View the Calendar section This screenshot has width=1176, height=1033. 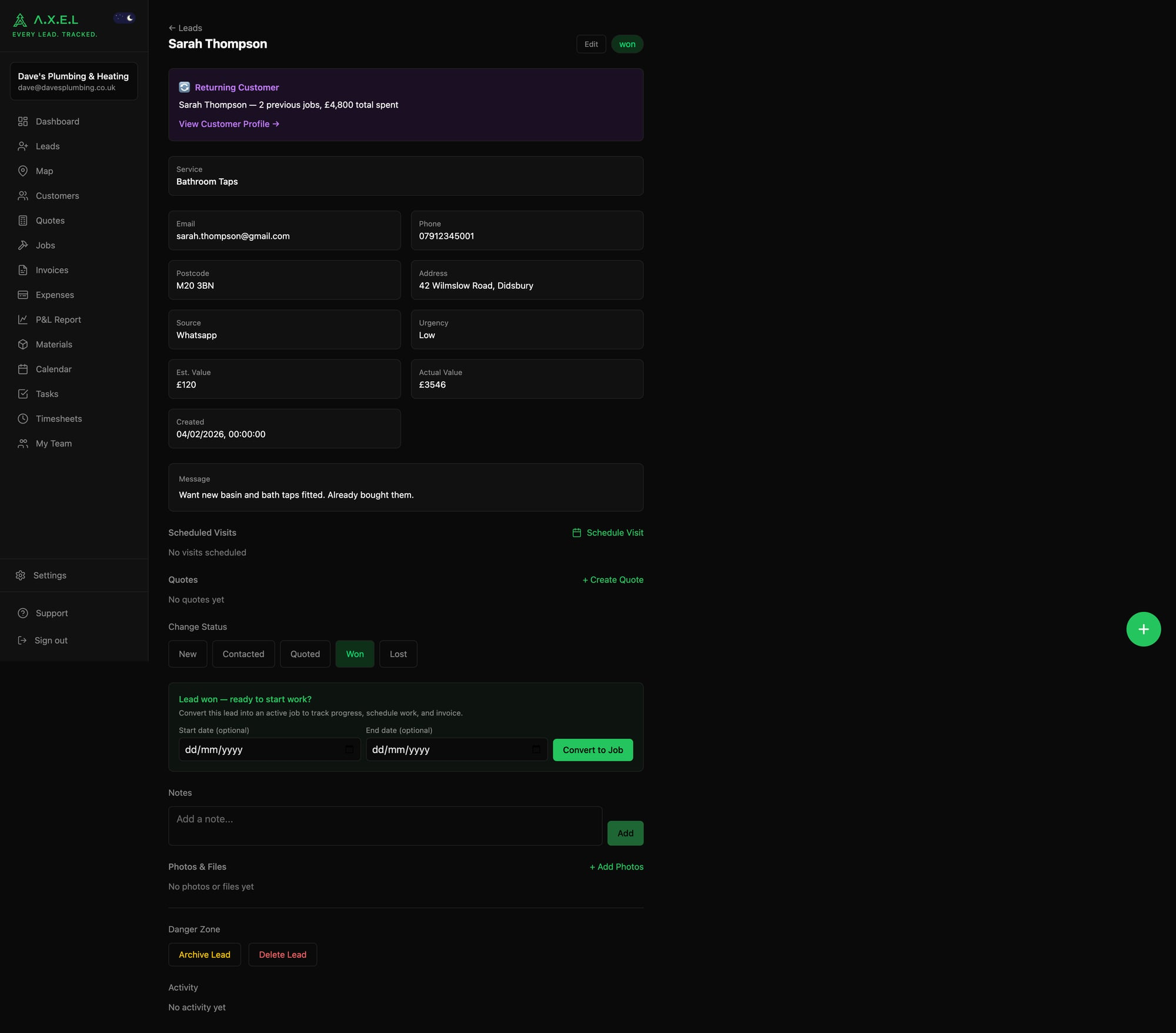pyautogui.click(x=54, y=369)
